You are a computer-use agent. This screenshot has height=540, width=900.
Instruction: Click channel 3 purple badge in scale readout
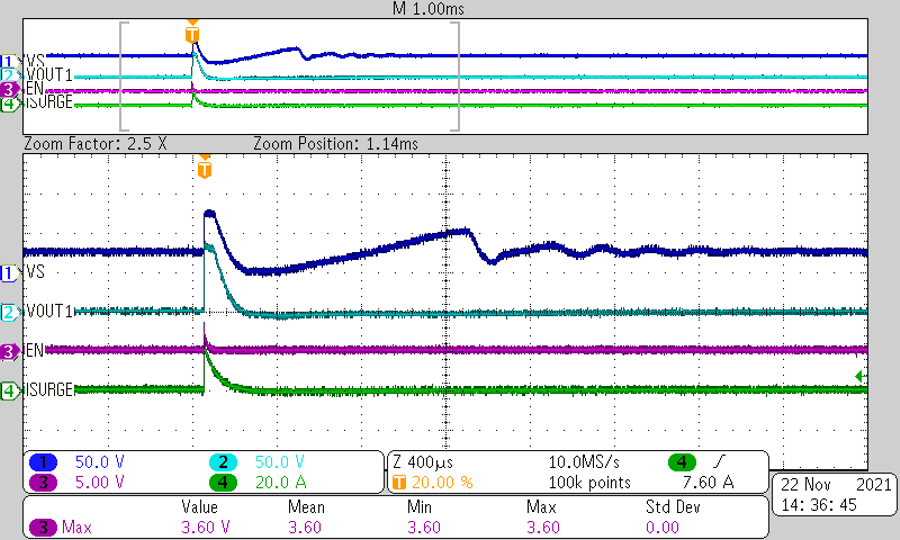pos(43,482)
